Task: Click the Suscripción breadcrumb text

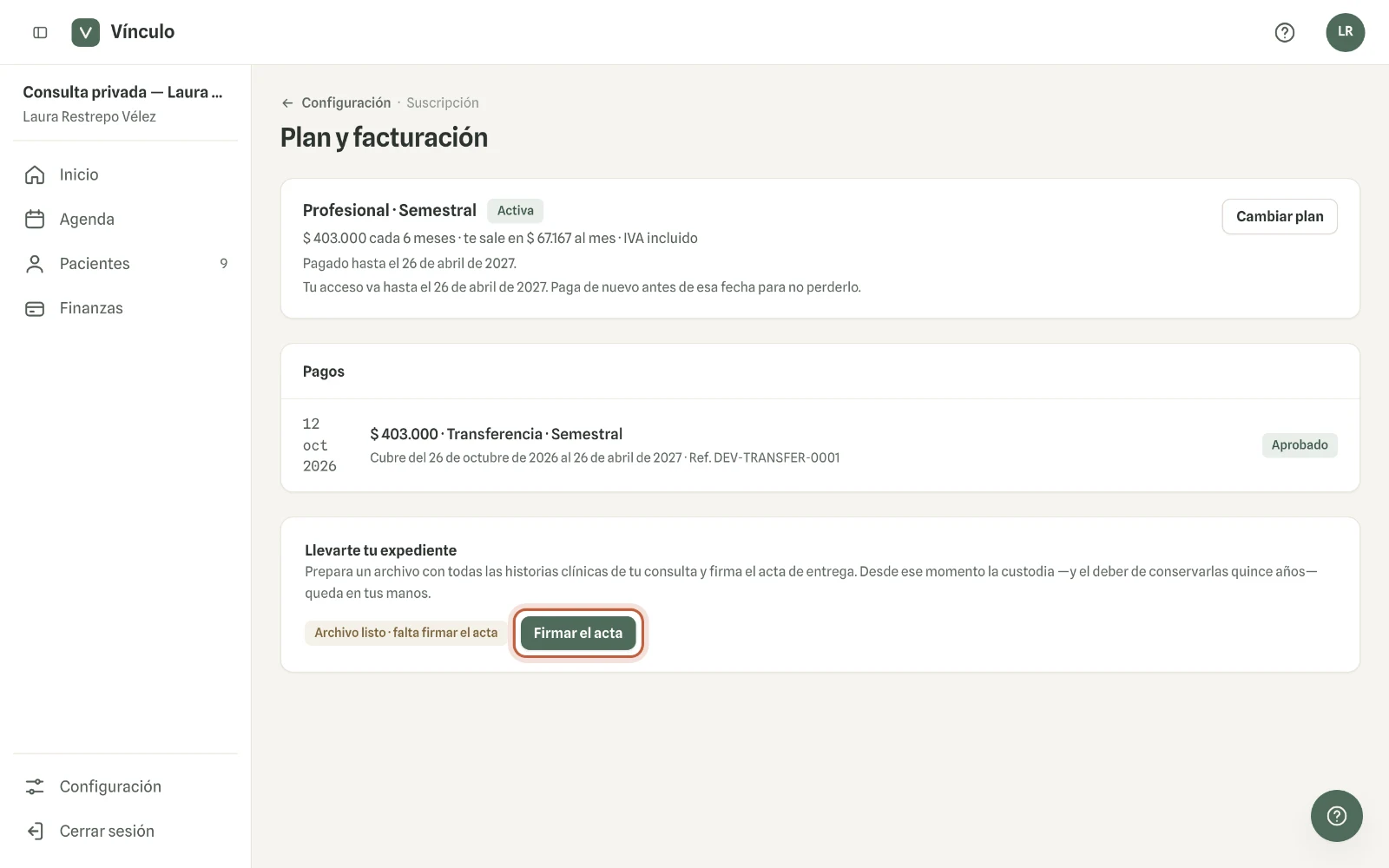Action: 443,102
